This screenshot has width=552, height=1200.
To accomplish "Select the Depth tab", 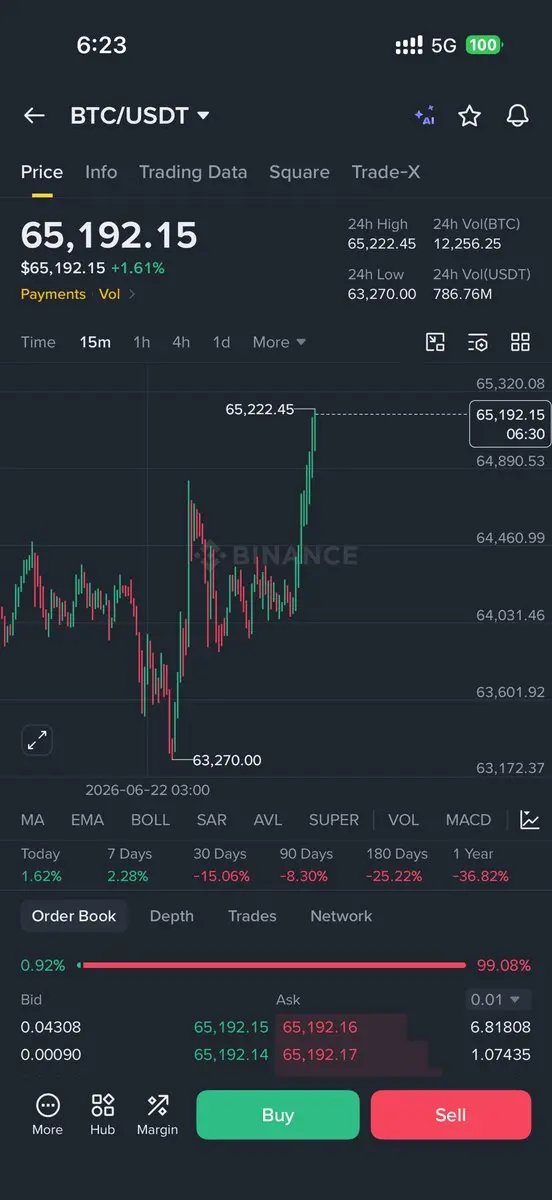I will [172, 916].
